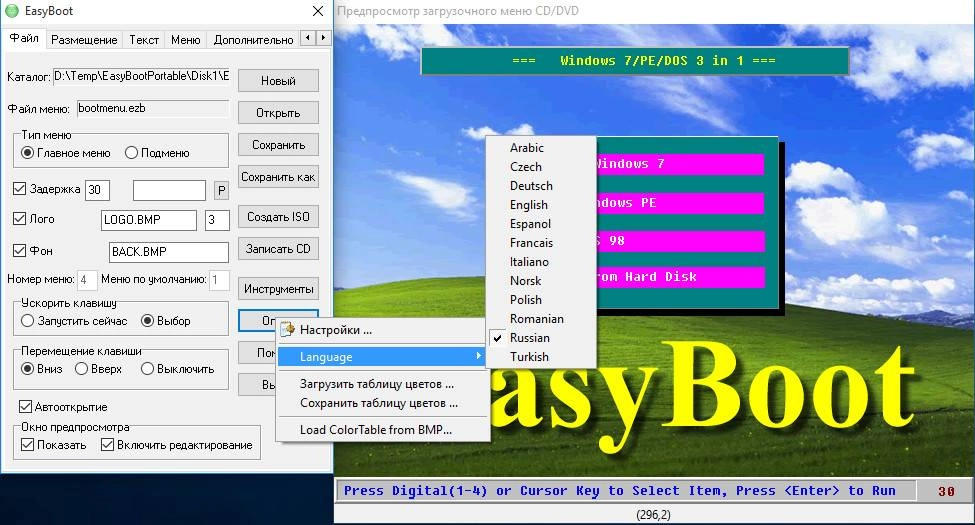
Task: Choose Загрузить таблицу цветов menu item
Action: tap(381, 384)
